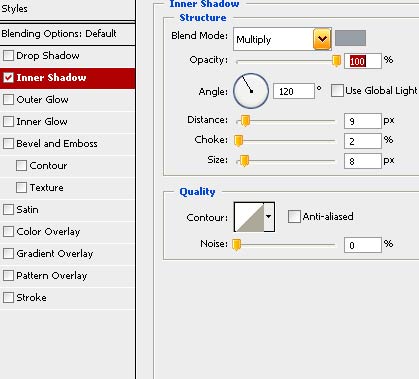Select the Bevel and Emboss style row
The height and width of the screenshot is (379, 419).
coord(67,144)
